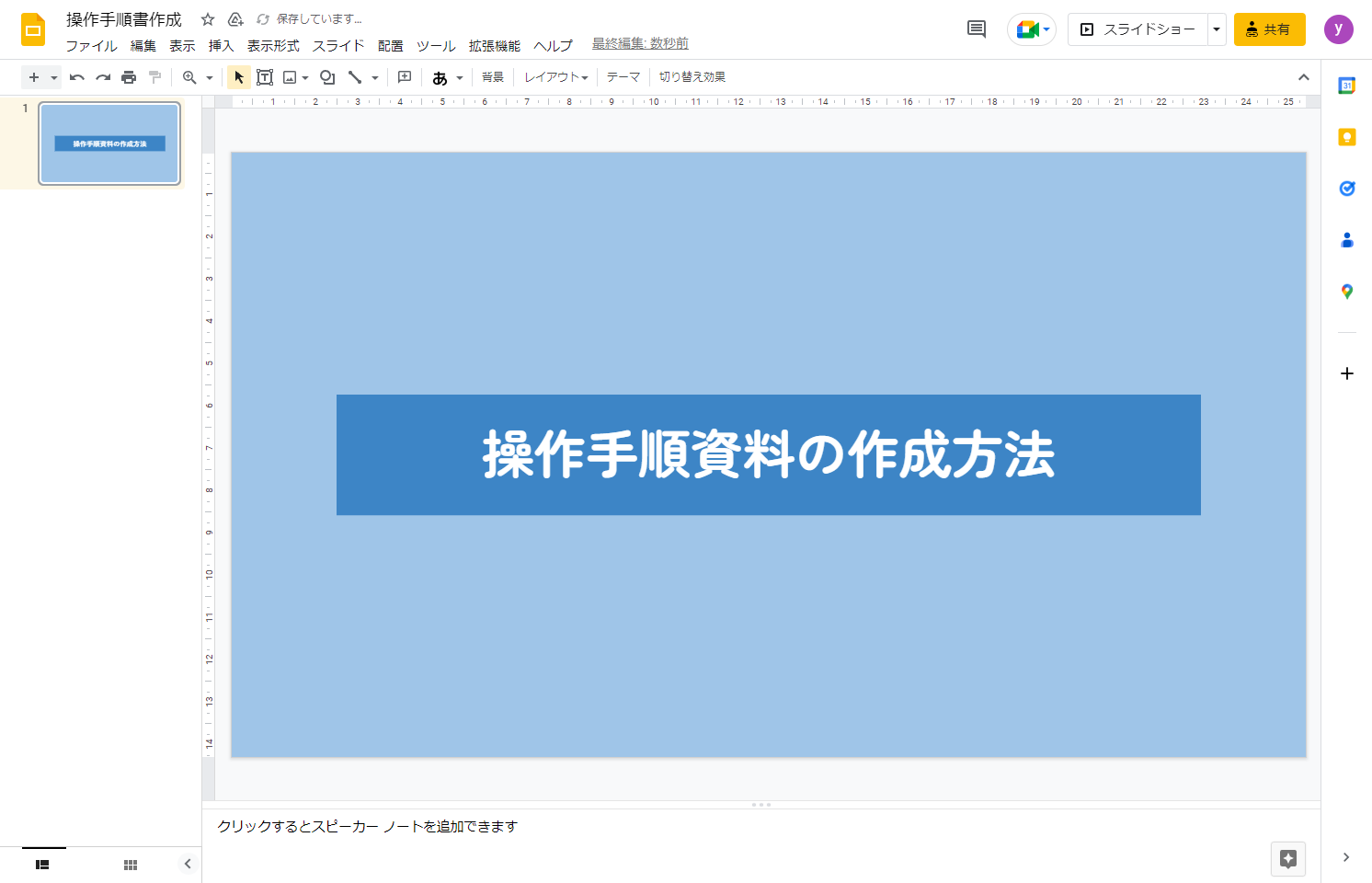The height and width of the screenshot is (883, 1372).
Task: Start the スライドショー presentation
Action: click(1138, 29)
